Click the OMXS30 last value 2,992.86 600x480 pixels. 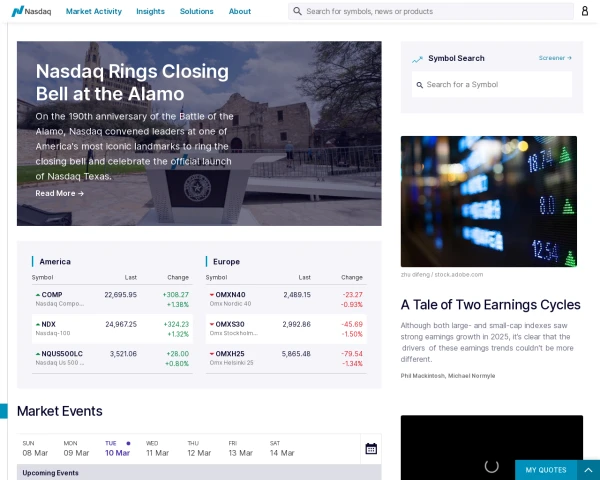[x=297, y=324]
